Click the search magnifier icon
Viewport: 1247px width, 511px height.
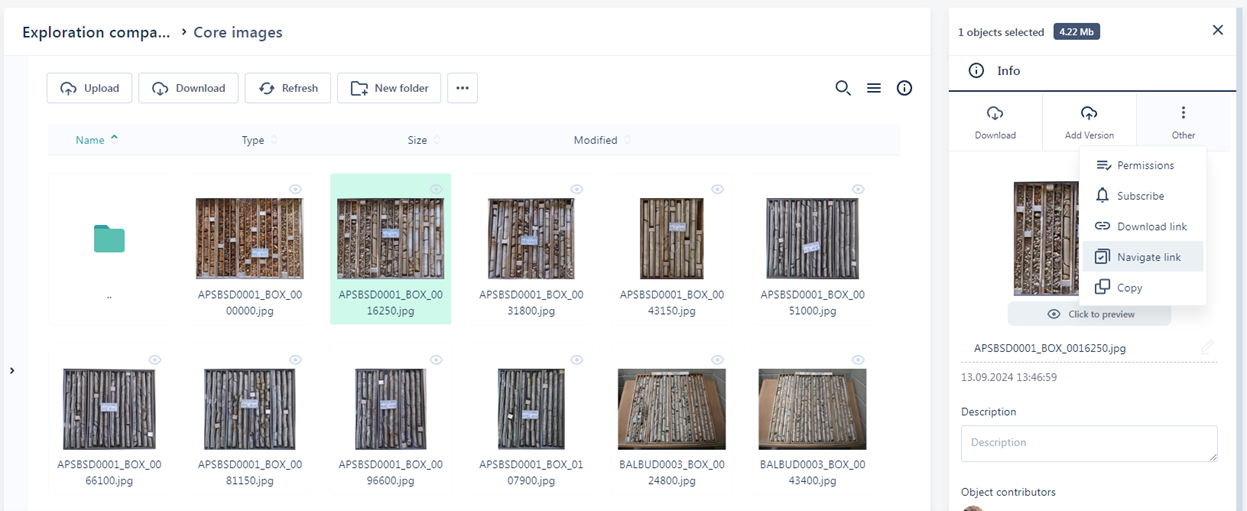coord(843,88)
